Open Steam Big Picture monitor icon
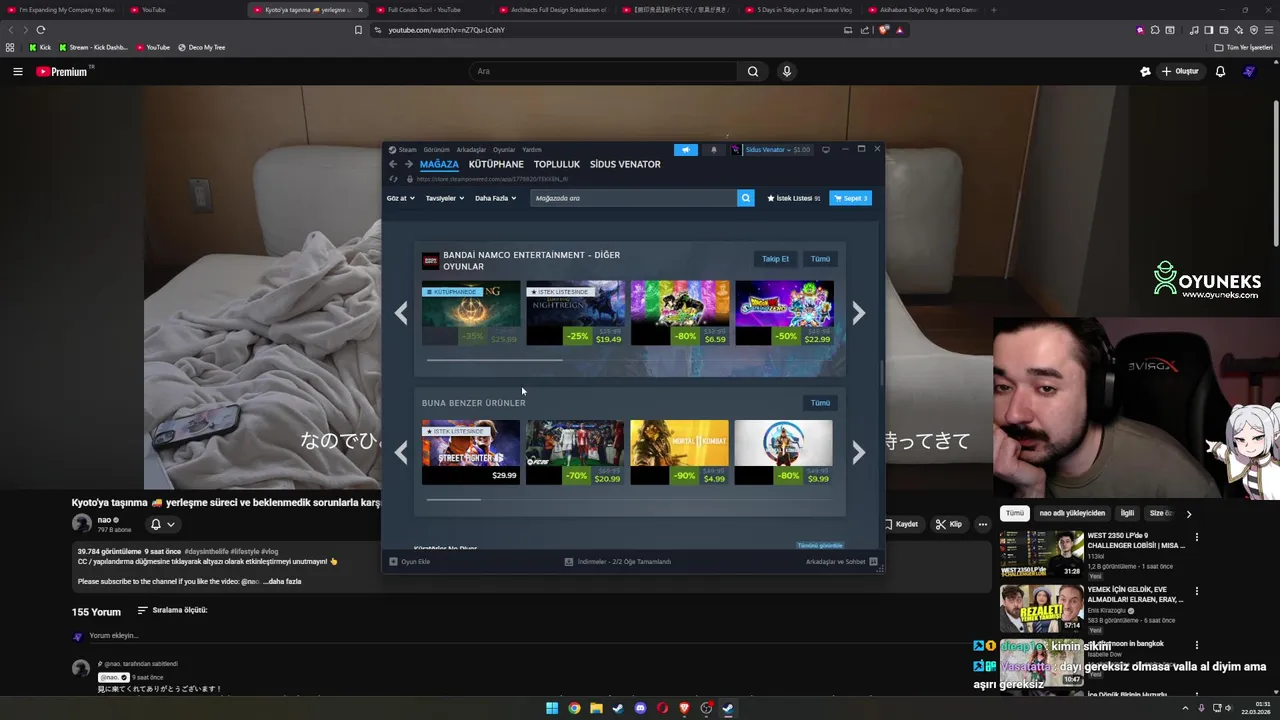This screenshot has width=1280, height=720. [x=826, y=150]
